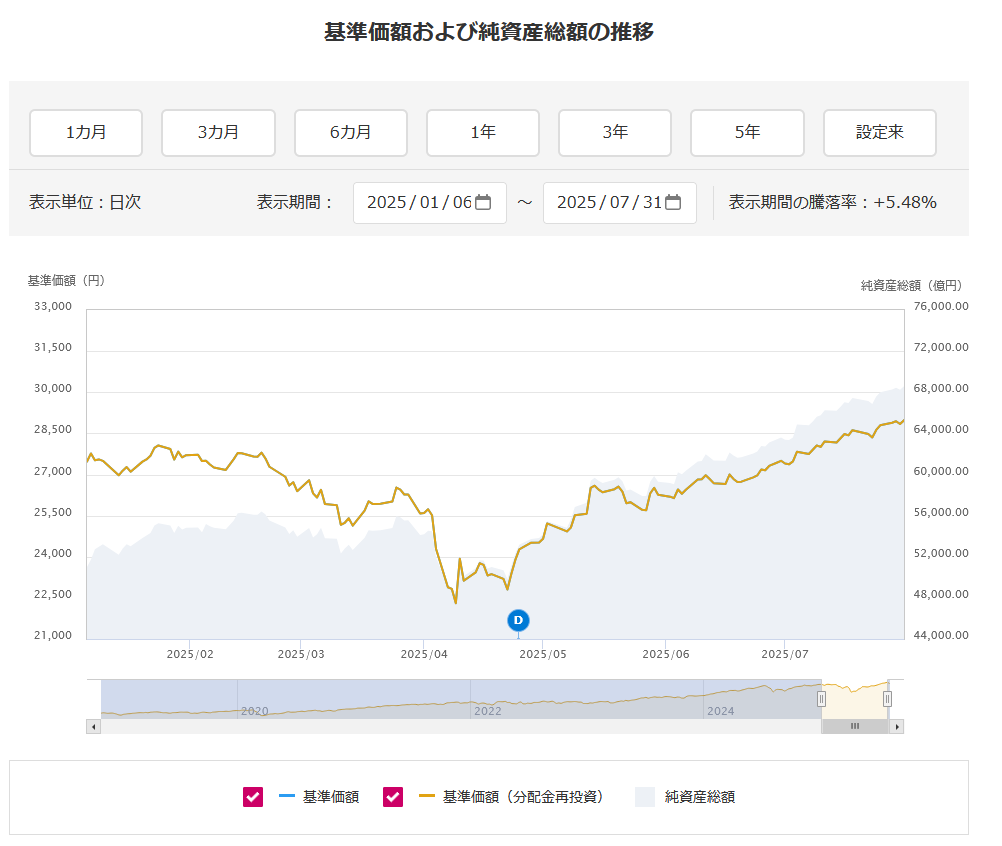Choose the 3年 period range
The height and width of the screenshot is (846, 1002).
(x=615, y=133)
